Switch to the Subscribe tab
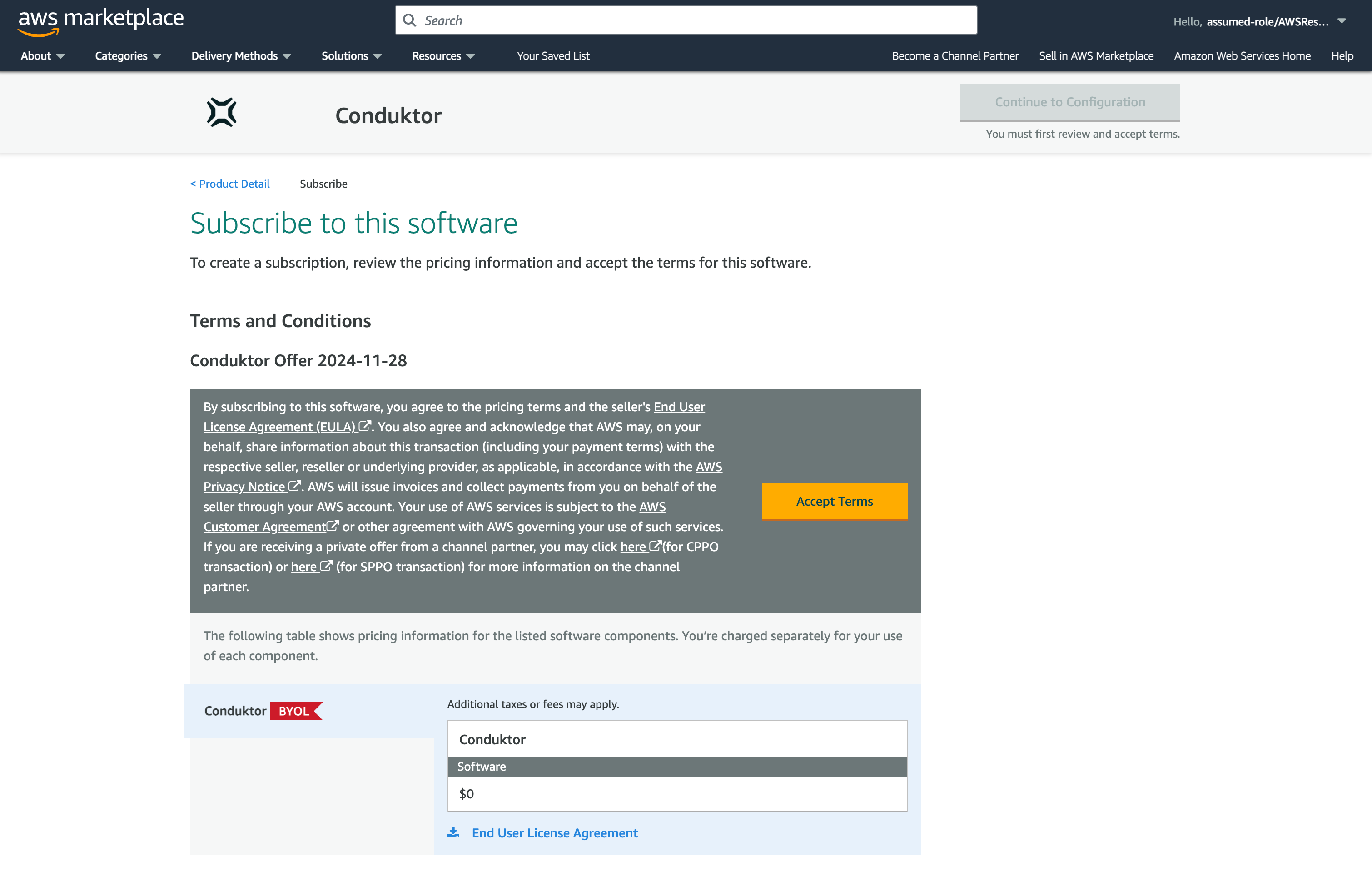The height and width of the screenshot is (872, 1372). tap(323, 184)
